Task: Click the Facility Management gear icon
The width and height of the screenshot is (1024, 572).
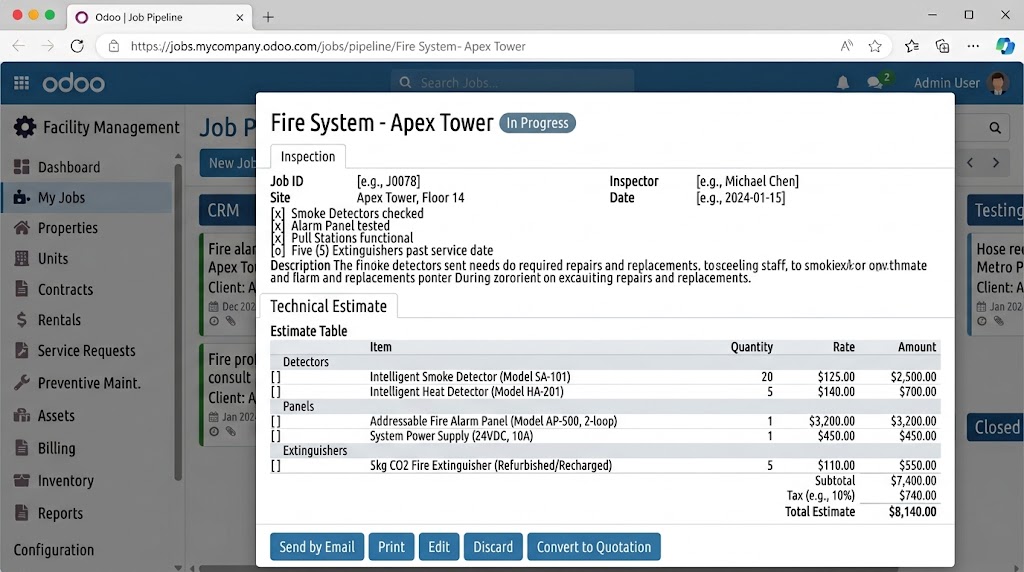Action: tap(25, 127)
